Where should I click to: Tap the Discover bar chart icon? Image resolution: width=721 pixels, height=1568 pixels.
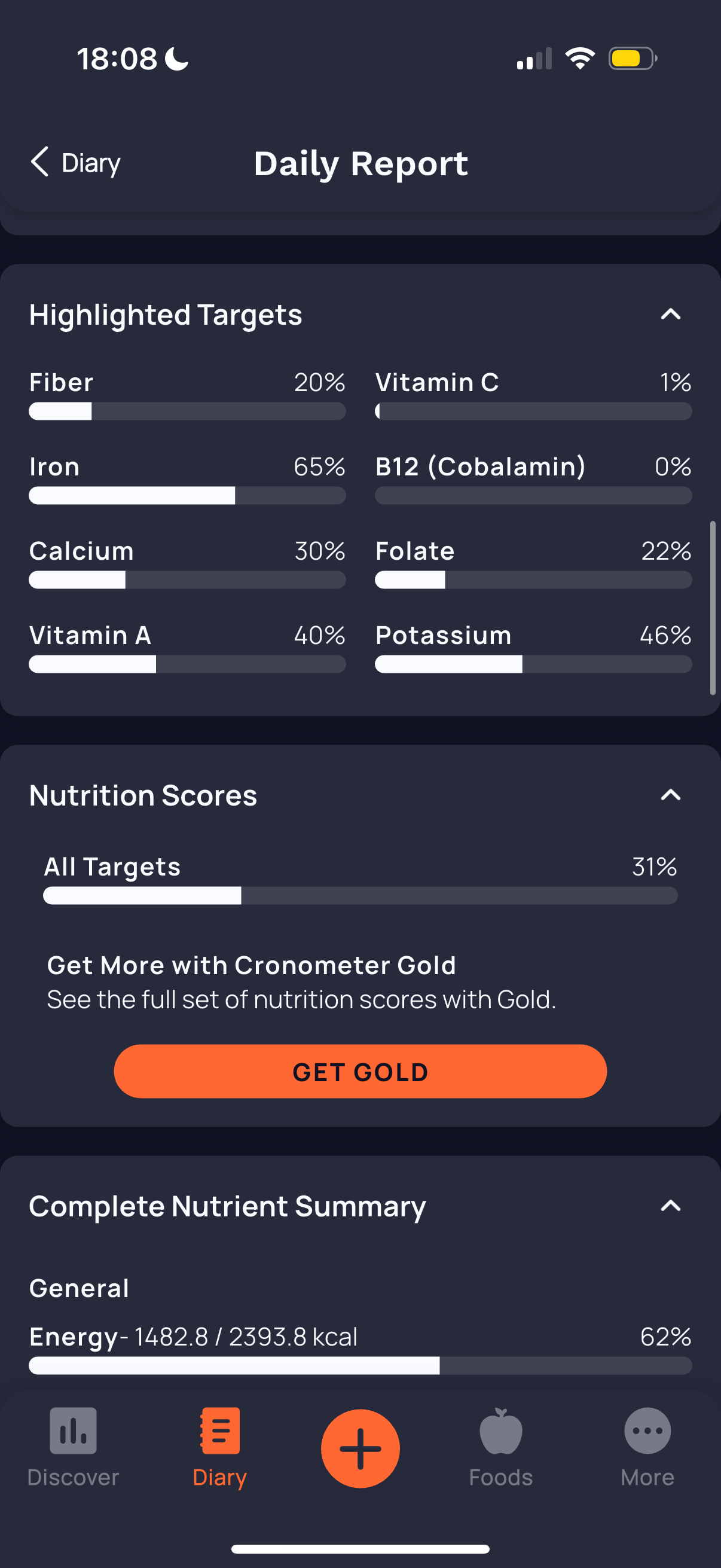click(73, 1430)
